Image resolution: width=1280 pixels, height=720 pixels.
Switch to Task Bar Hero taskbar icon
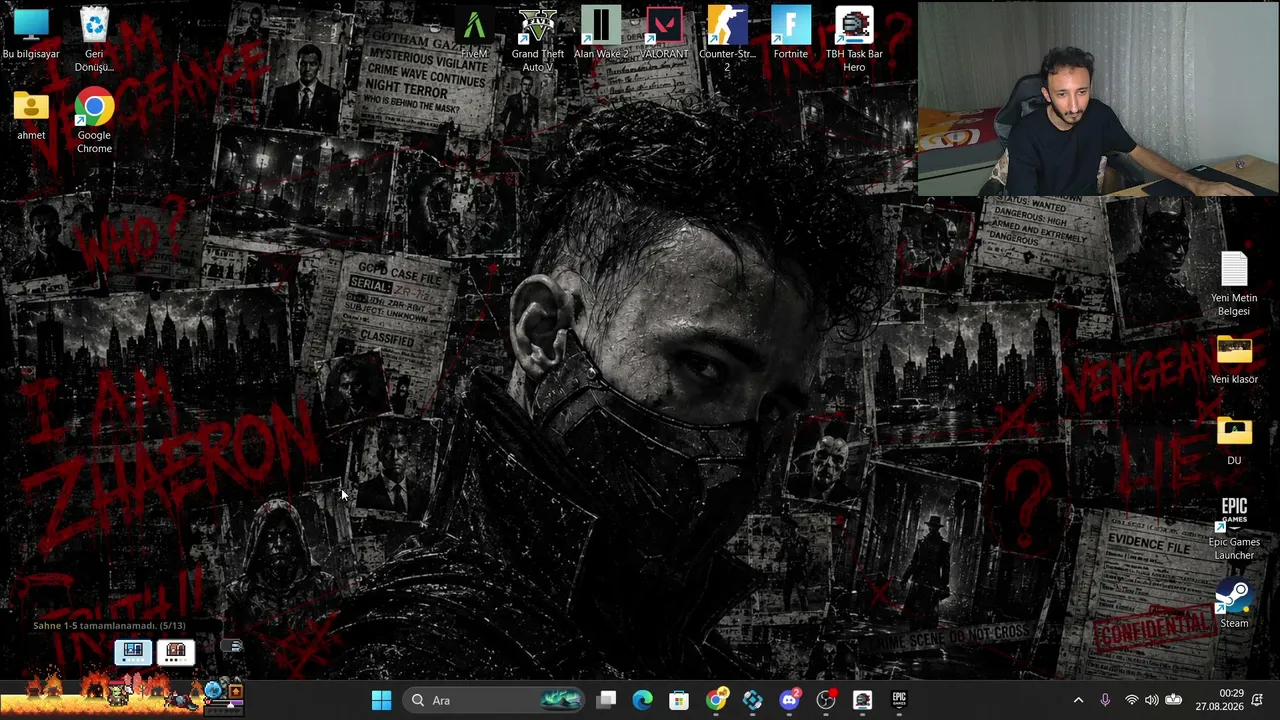click(x=863, y=700)
